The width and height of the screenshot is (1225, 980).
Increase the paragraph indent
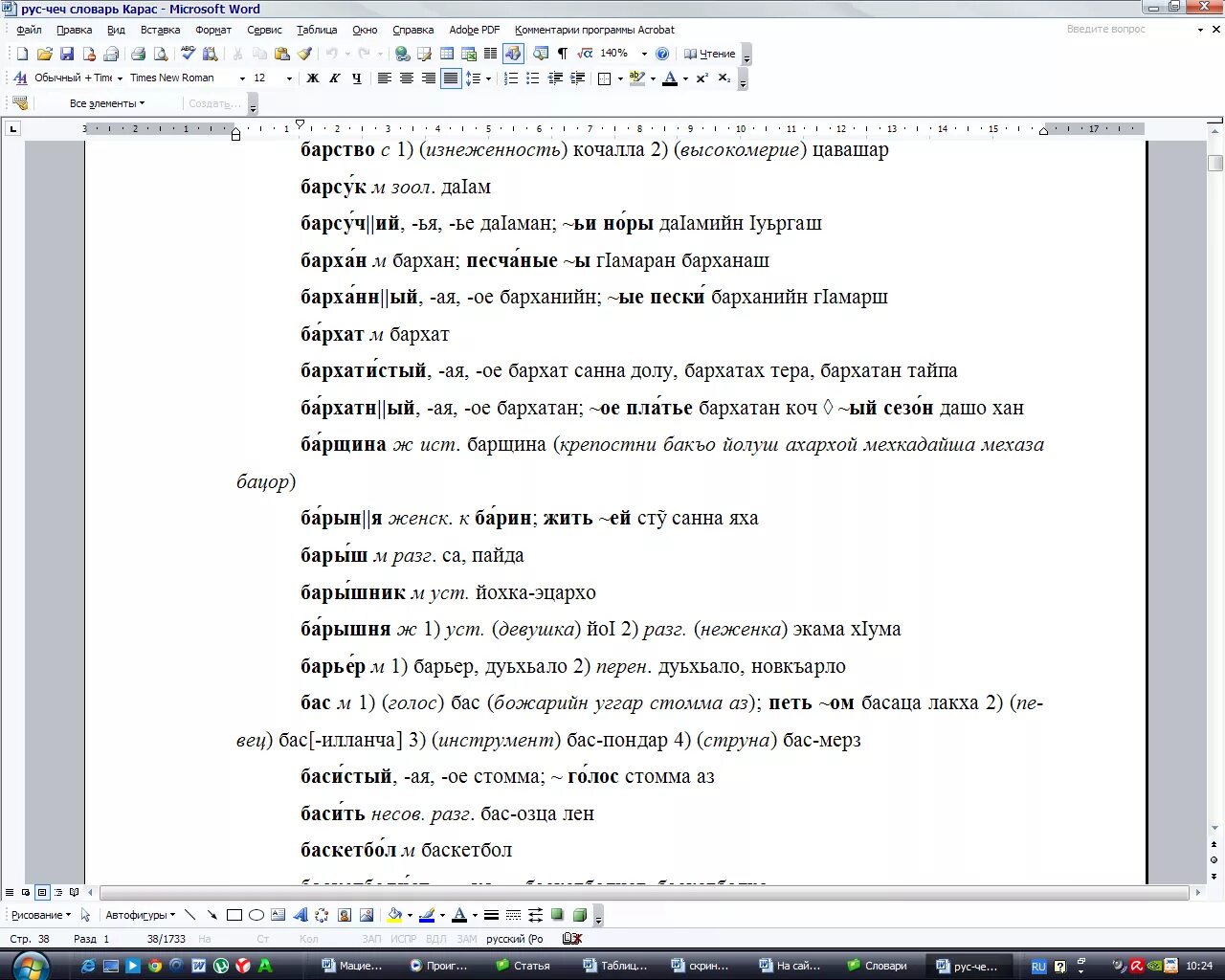click(577, 78)
